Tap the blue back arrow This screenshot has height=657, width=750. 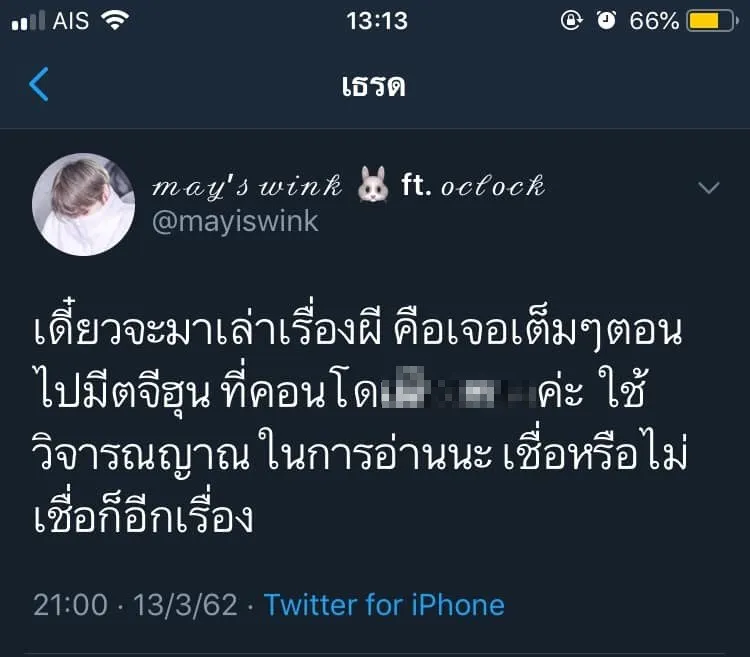[39, 85]
